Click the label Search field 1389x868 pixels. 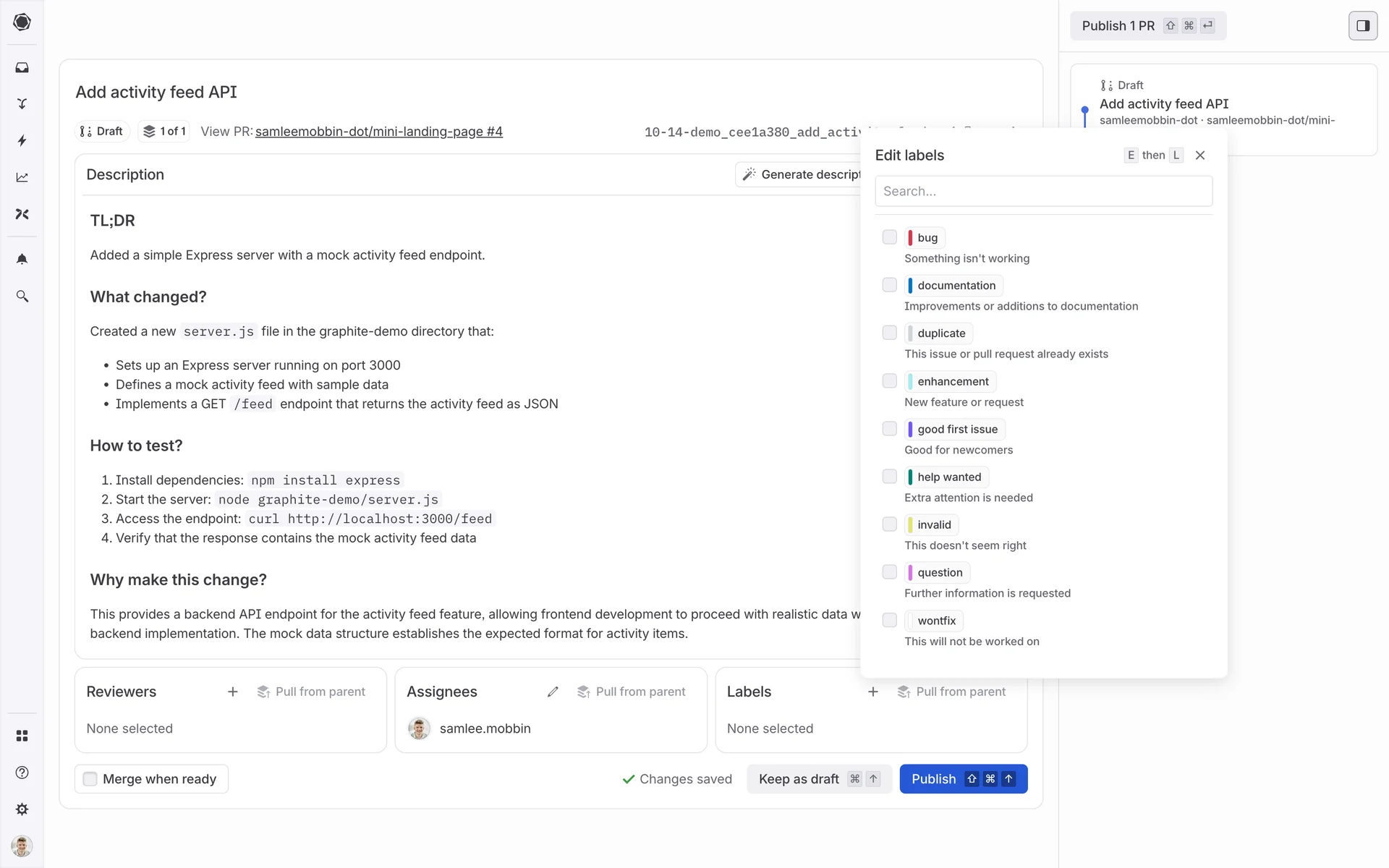[1042, 192]
